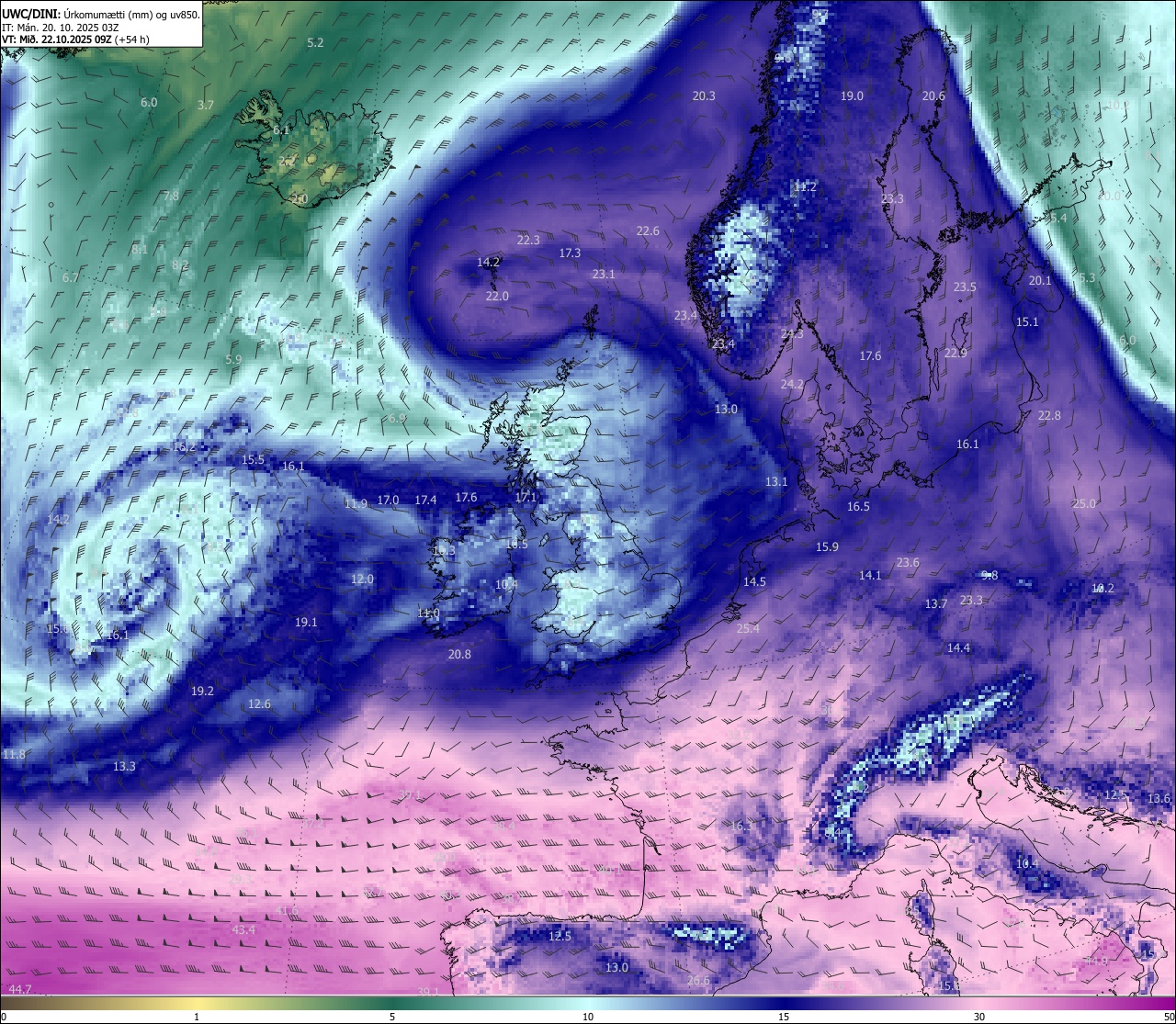1176x1024 pixels.
Task: Click the 12.5 value over Spain
Action: point(560,937)
